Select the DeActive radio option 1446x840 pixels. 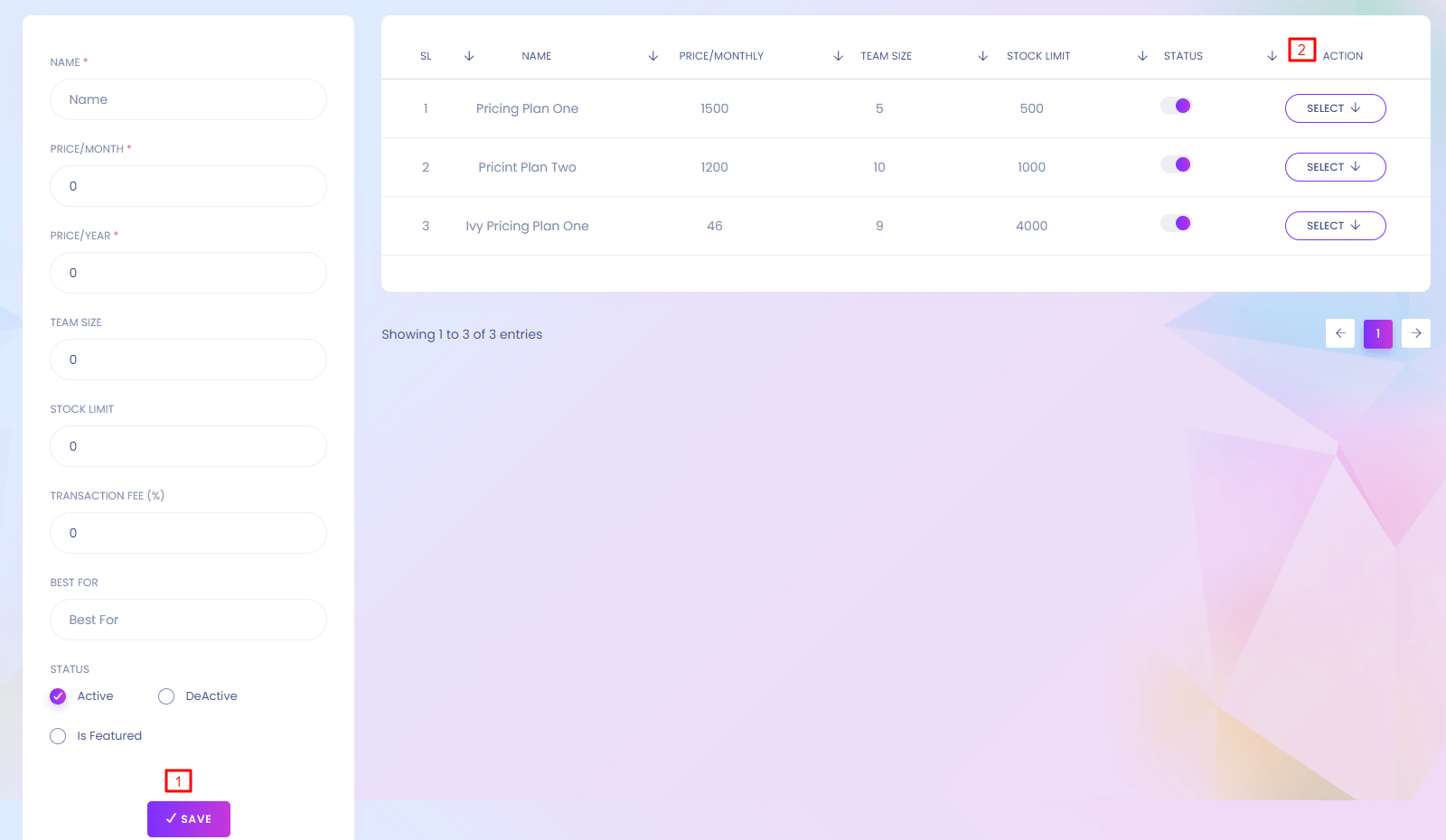tap(166, 696)
